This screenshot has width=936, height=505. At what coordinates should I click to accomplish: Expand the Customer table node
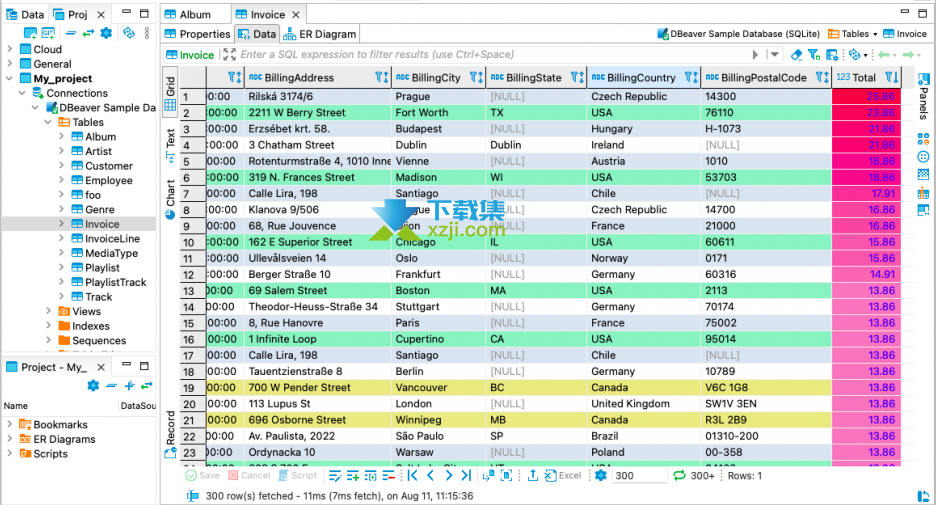(61, 166)
